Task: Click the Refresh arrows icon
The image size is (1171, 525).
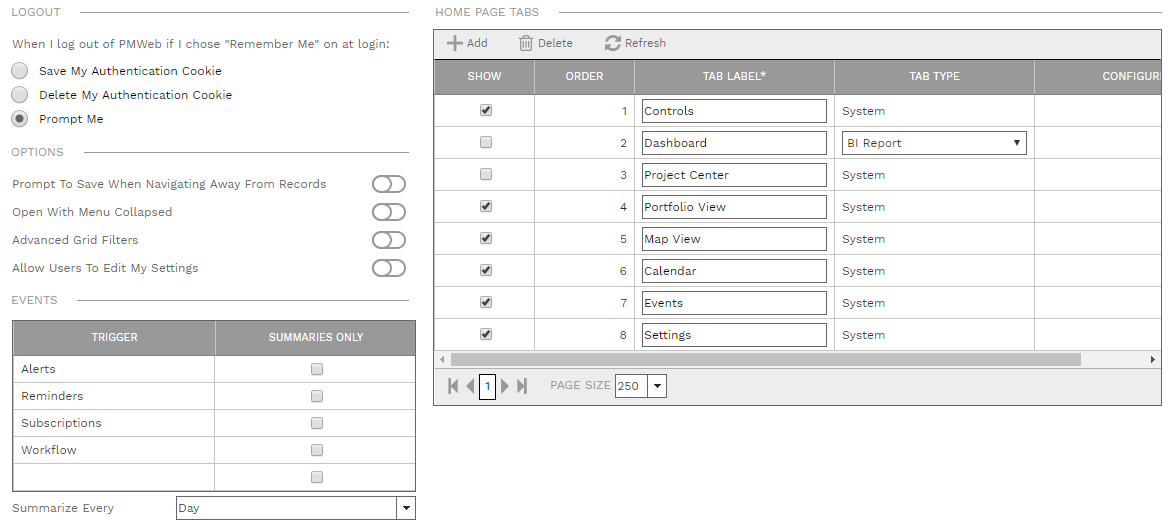Action: pyautogui.click(x=612, y=43)
